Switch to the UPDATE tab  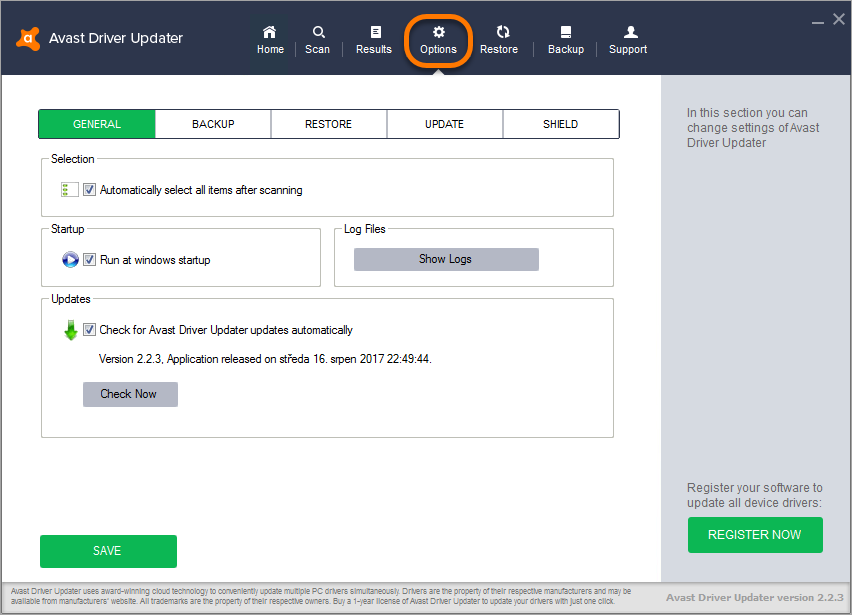point(444,124)
